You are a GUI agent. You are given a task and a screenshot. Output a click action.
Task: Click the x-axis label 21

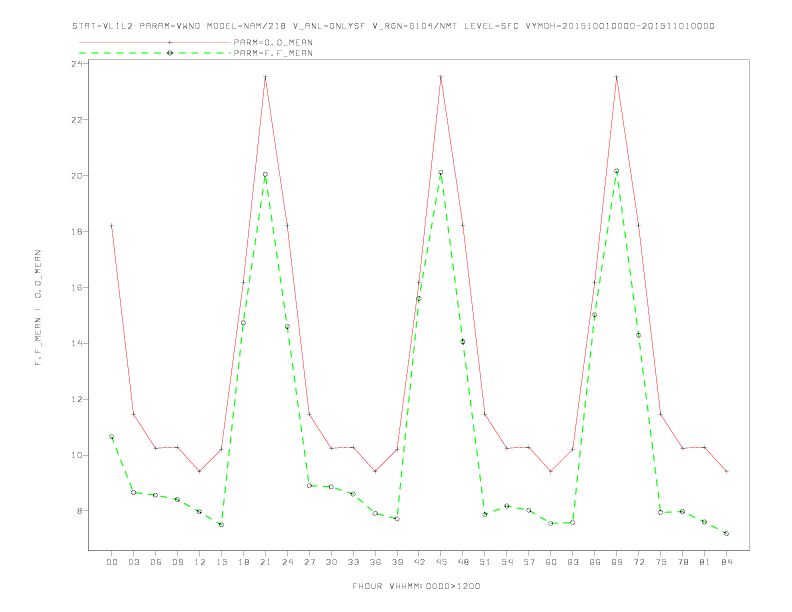[265, 562]
